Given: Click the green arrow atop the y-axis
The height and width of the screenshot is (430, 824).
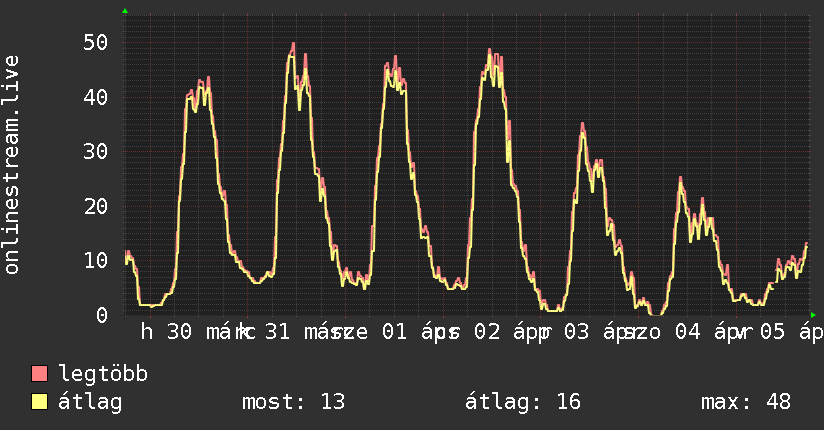Looking at the screenshot, I should [125, 11].
